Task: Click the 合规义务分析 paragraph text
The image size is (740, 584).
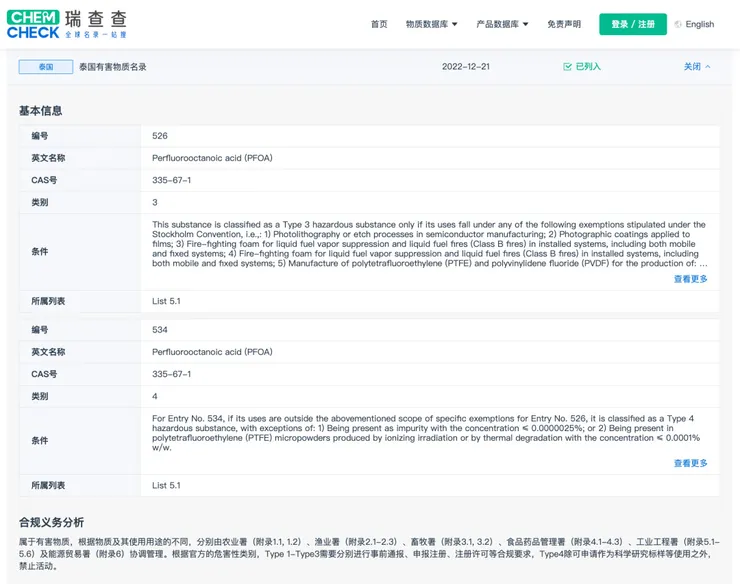Action: [x=370, y=554]
